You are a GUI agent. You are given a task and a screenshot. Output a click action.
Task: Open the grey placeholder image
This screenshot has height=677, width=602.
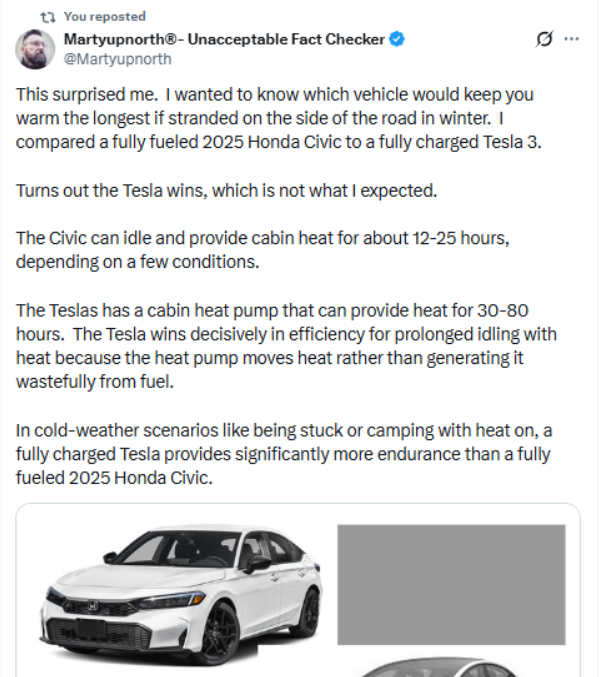[x=450, y=585]
